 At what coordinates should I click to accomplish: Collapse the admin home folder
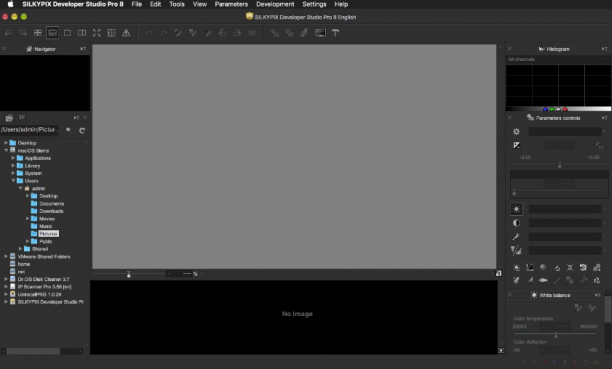20,188
